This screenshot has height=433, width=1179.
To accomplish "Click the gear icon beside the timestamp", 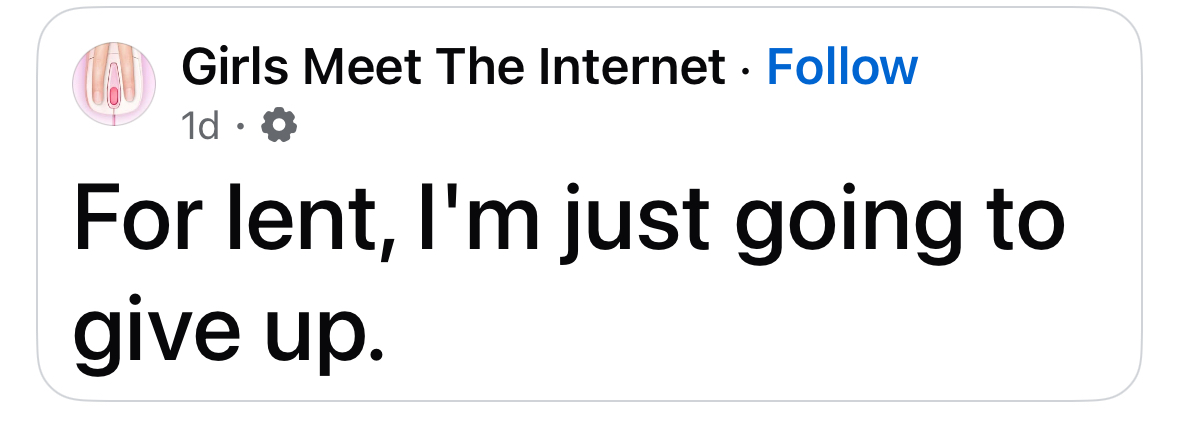I will 277,126.
